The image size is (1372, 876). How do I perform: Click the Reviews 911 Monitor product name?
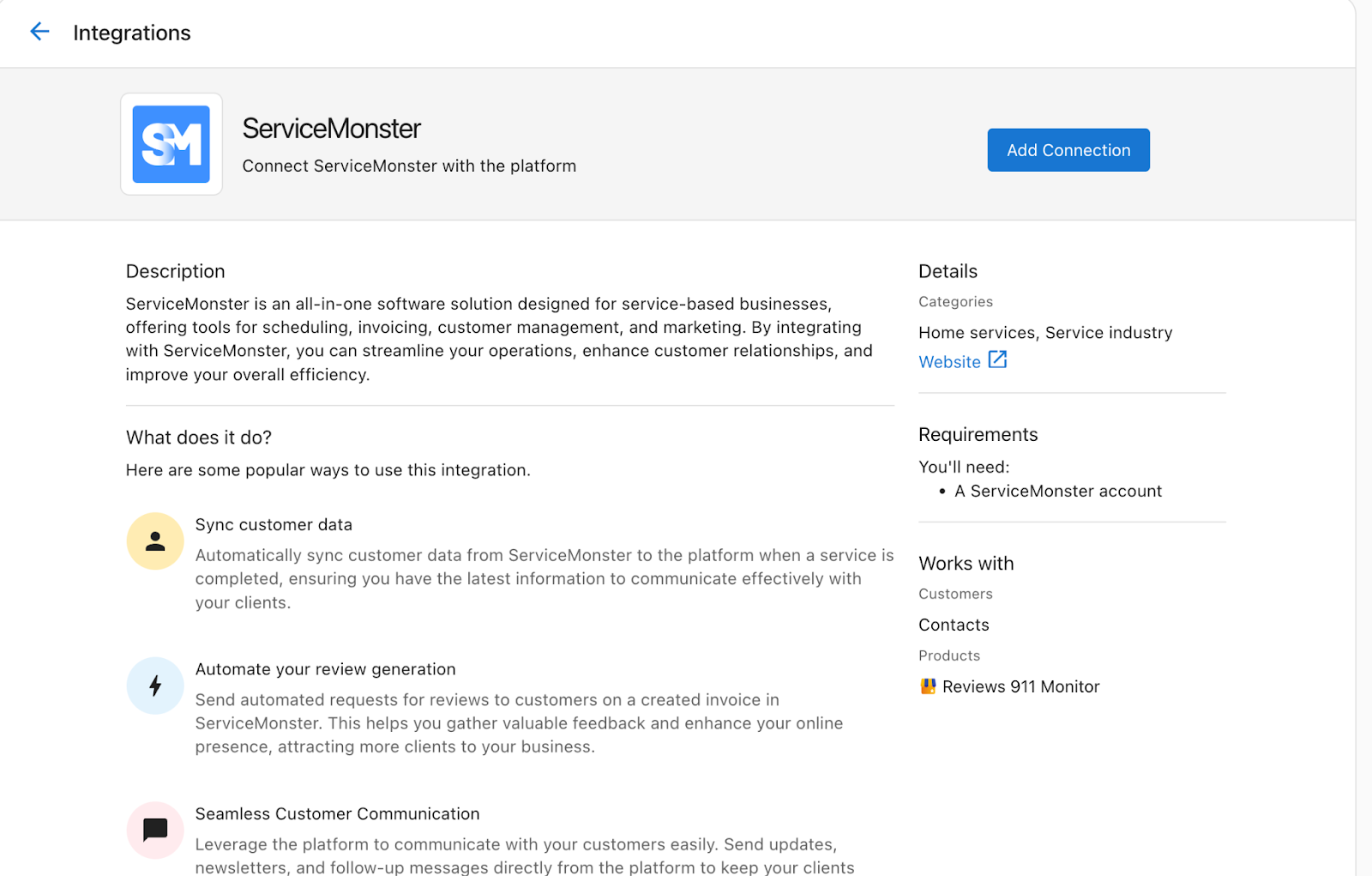(1020, 686)
